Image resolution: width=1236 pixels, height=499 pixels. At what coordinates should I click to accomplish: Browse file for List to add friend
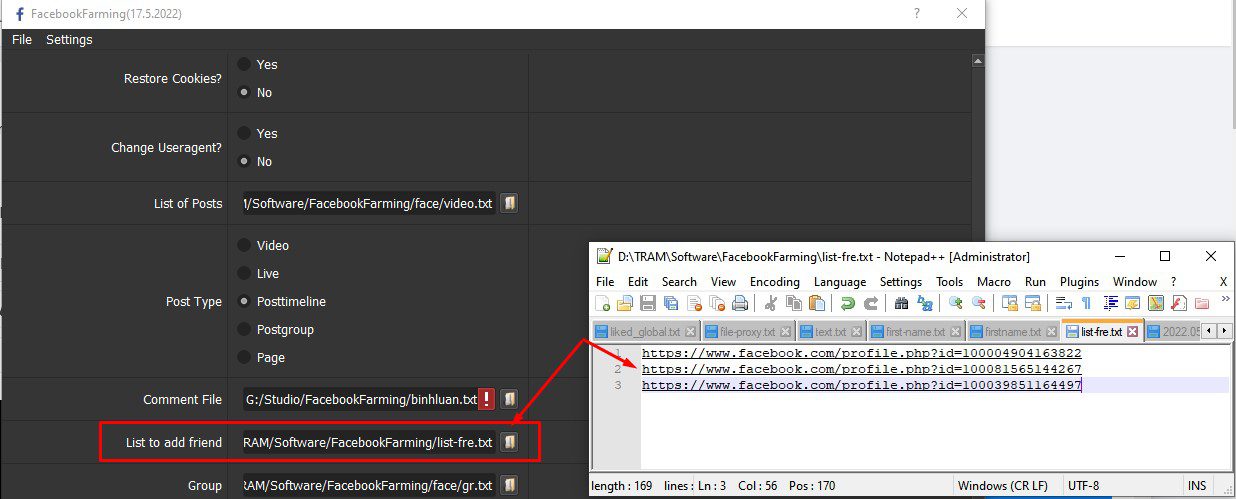509,441
